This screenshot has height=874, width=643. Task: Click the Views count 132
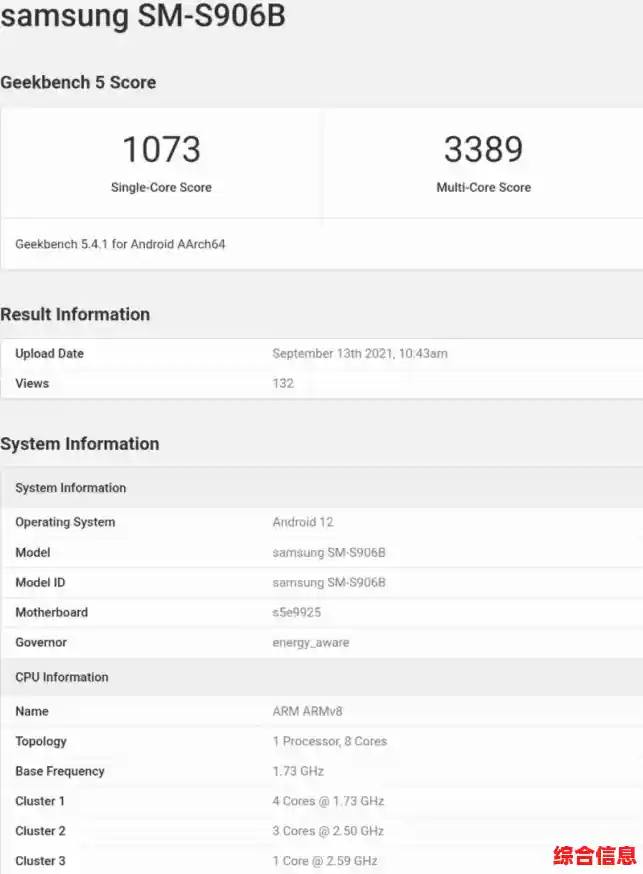click(283, 384)
